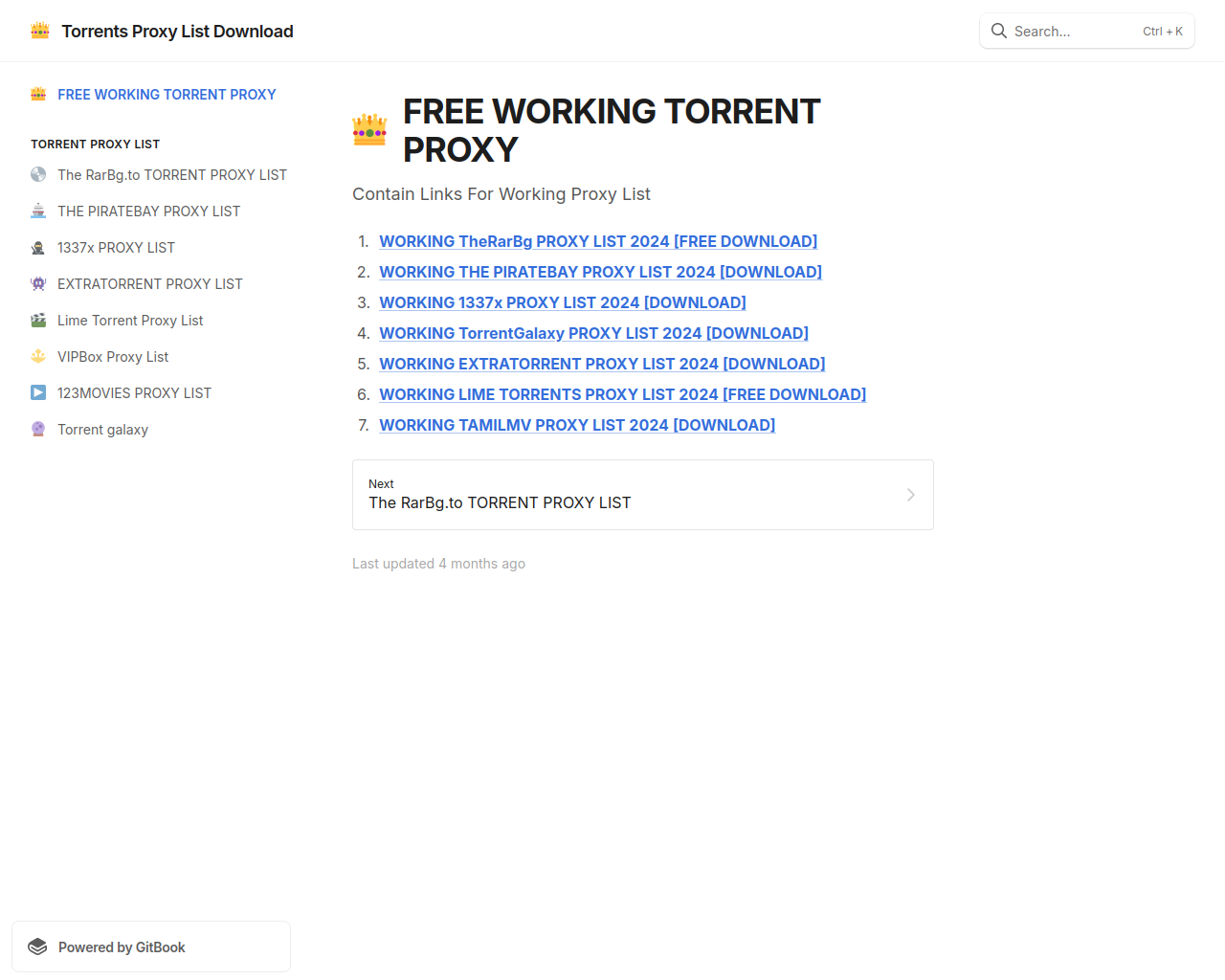The image size is (1225, 980).
Task: Click the play icon beside 123MOVIES
Action: tap(38, 392)
